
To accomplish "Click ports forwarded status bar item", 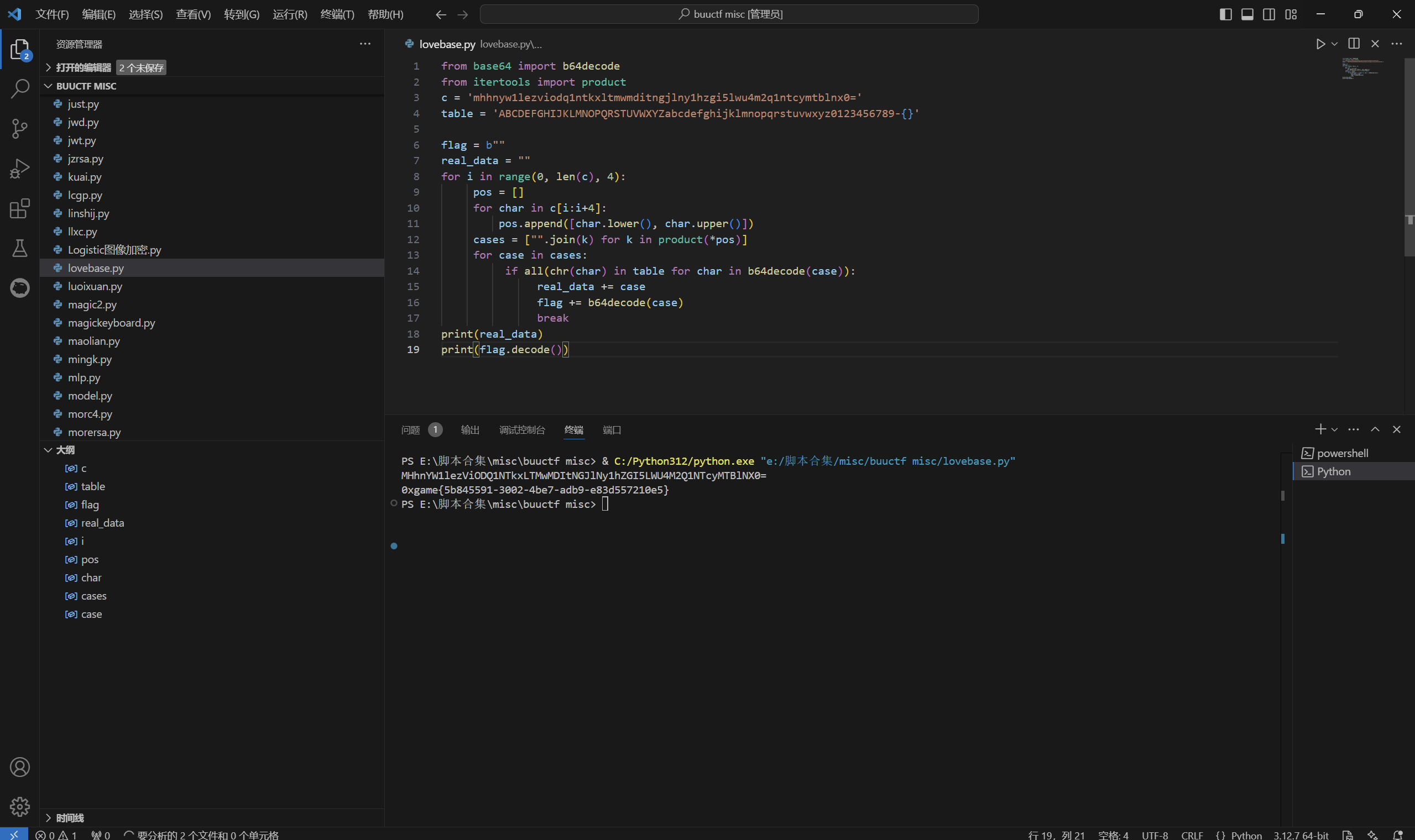I will tap(101, 835).
